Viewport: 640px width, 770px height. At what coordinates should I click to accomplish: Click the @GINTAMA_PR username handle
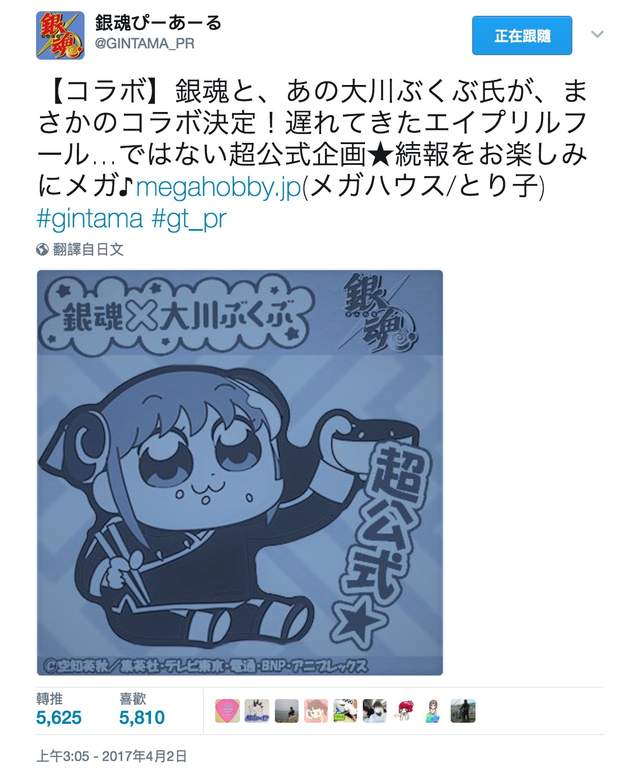click(144, 44)
